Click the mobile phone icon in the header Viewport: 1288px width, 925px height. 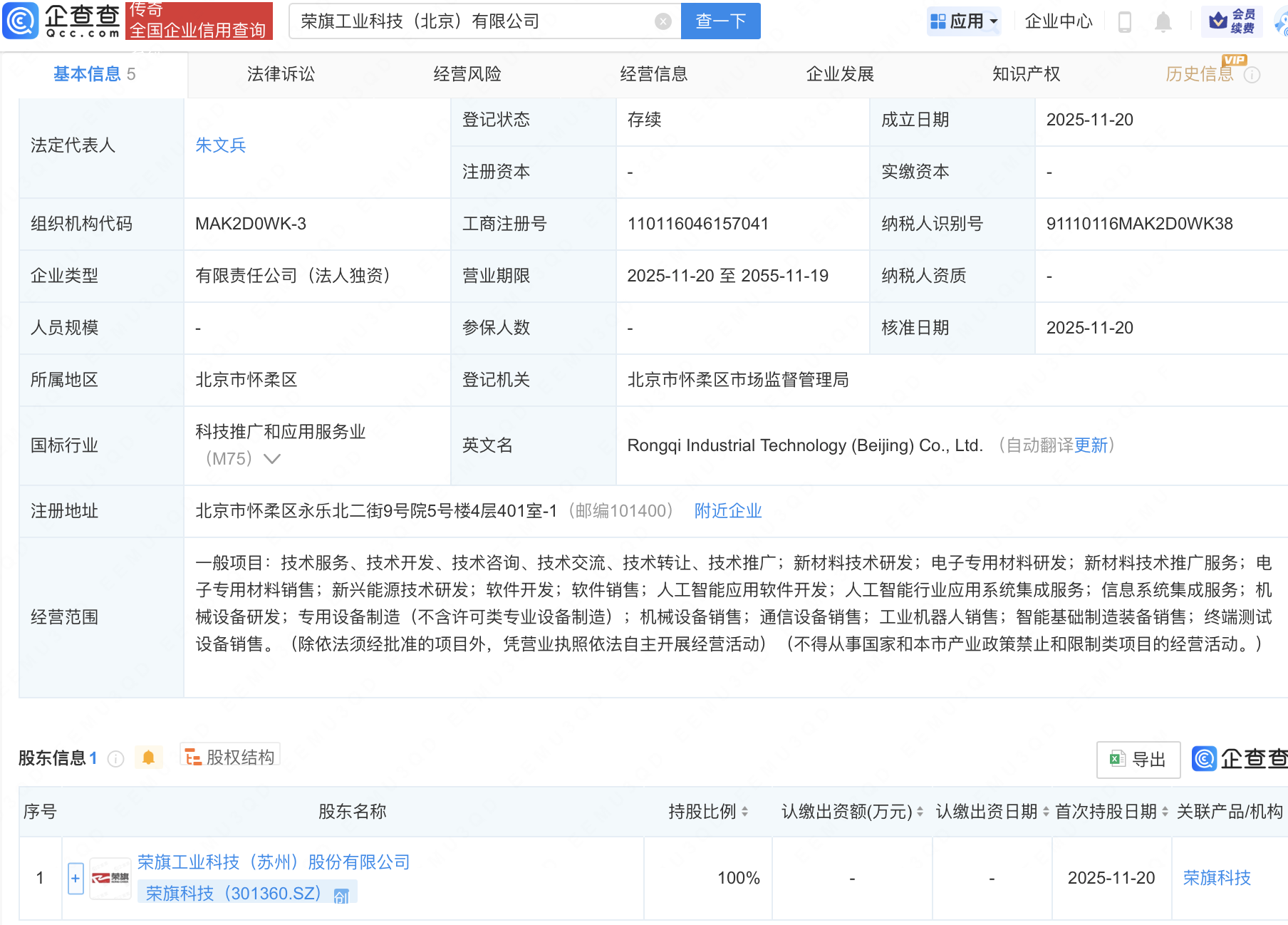point(1126,21)
